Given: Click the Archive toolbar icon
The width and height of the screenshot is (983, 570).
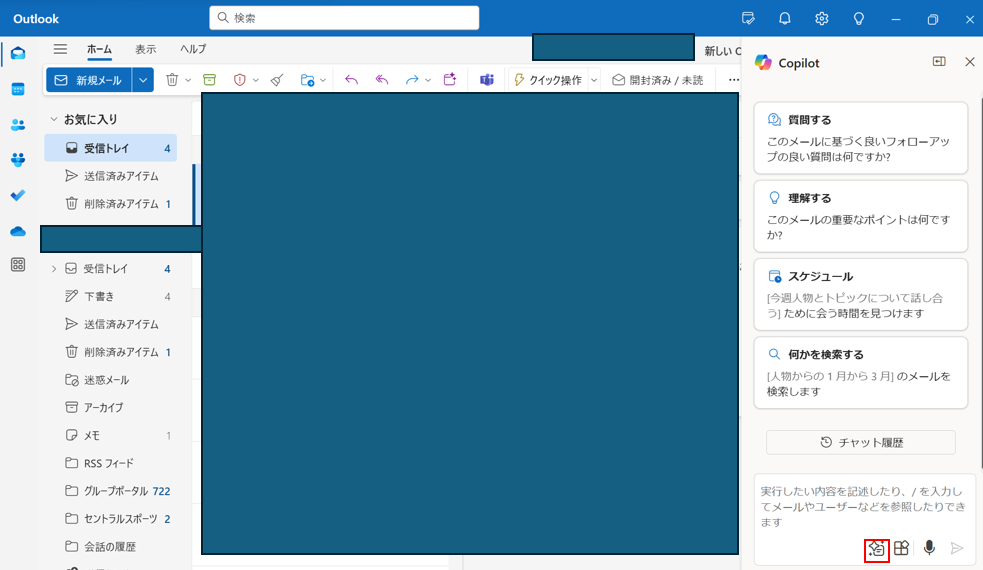Looking at the screenshot, I should click(209, 80).
